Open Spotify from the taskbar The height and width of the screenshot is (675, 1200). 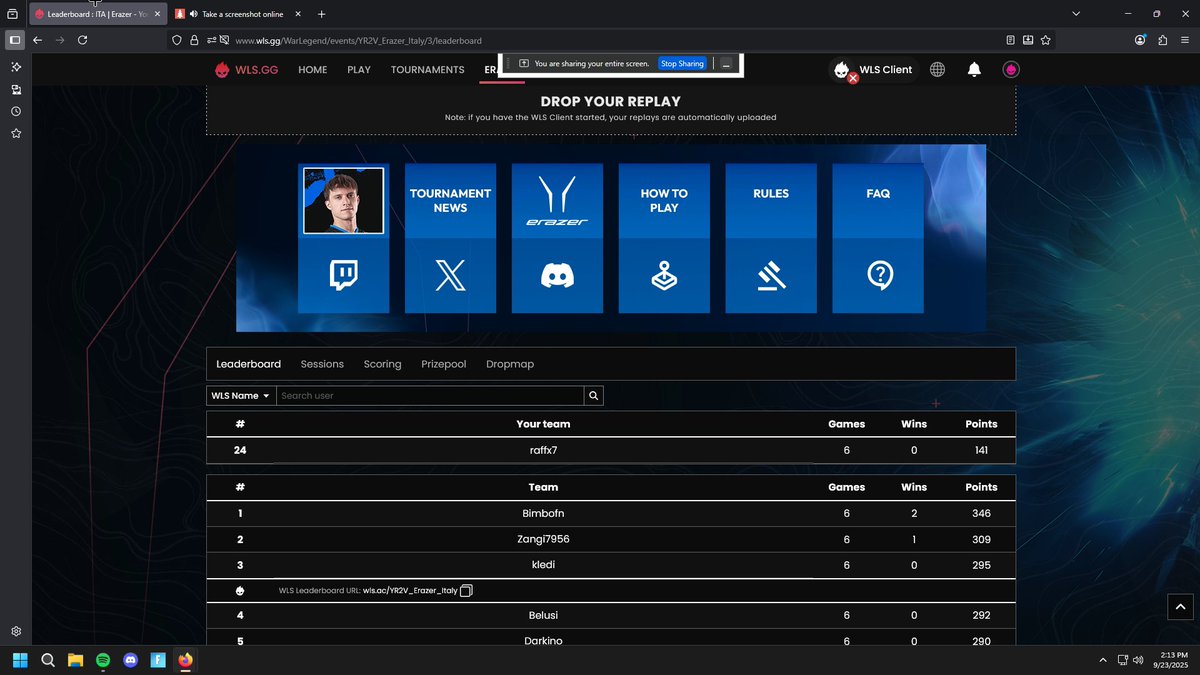tap(103, 660)
